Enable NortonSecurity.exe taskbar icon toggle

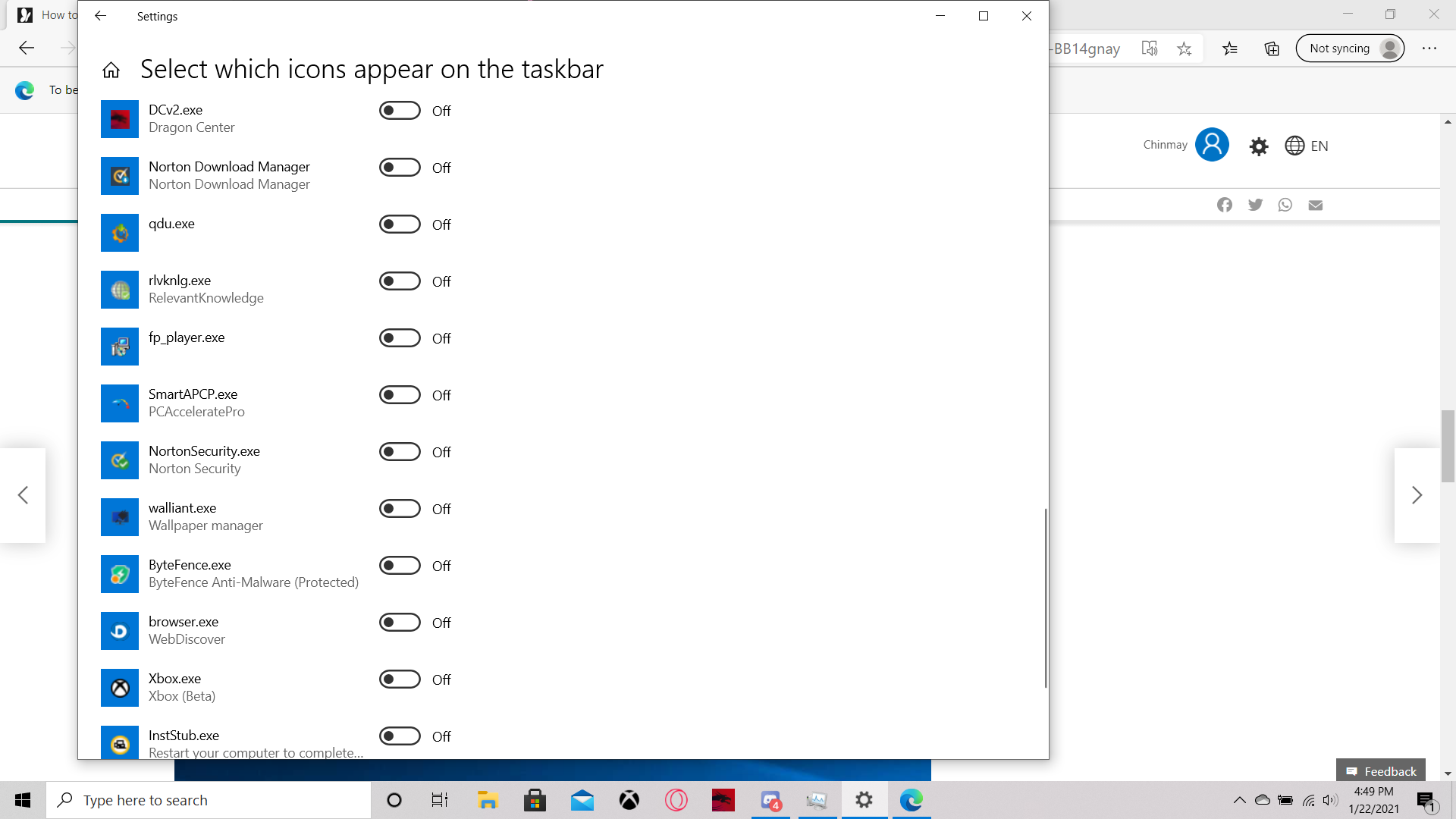coord(400,452)
